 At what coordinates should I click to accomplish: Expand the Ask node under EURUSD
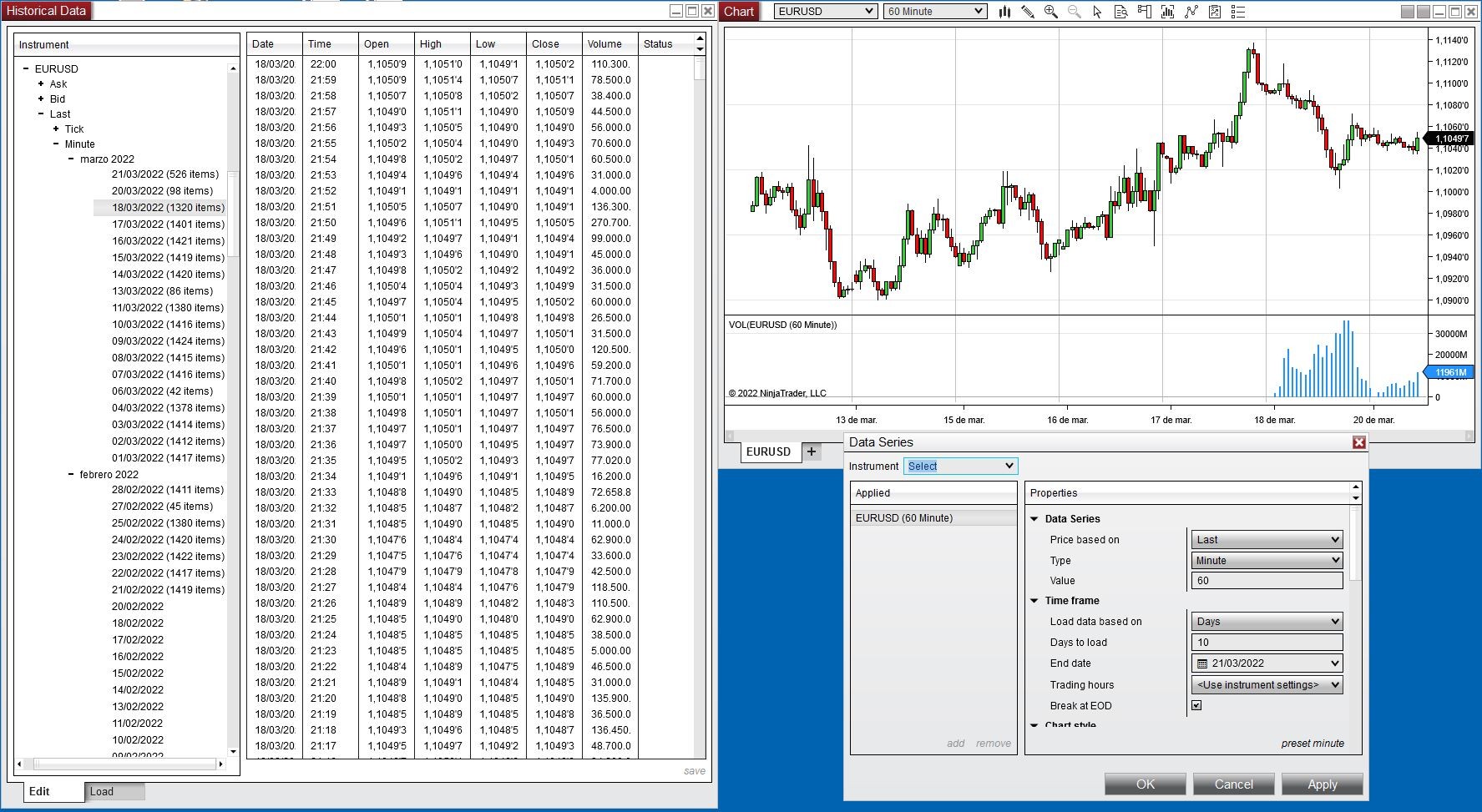pos(41,84)
